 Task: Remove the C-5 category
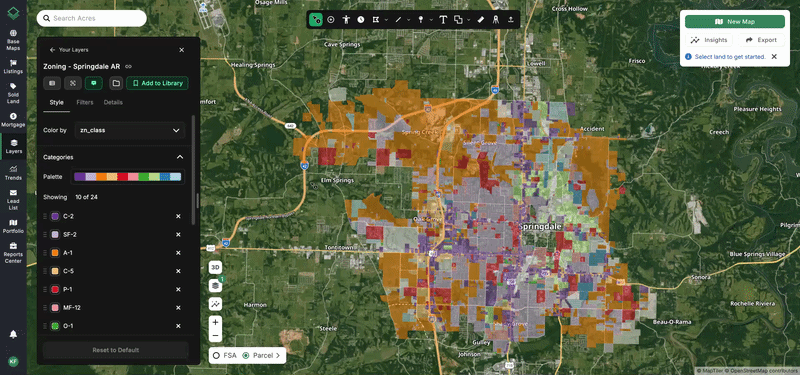178,271
